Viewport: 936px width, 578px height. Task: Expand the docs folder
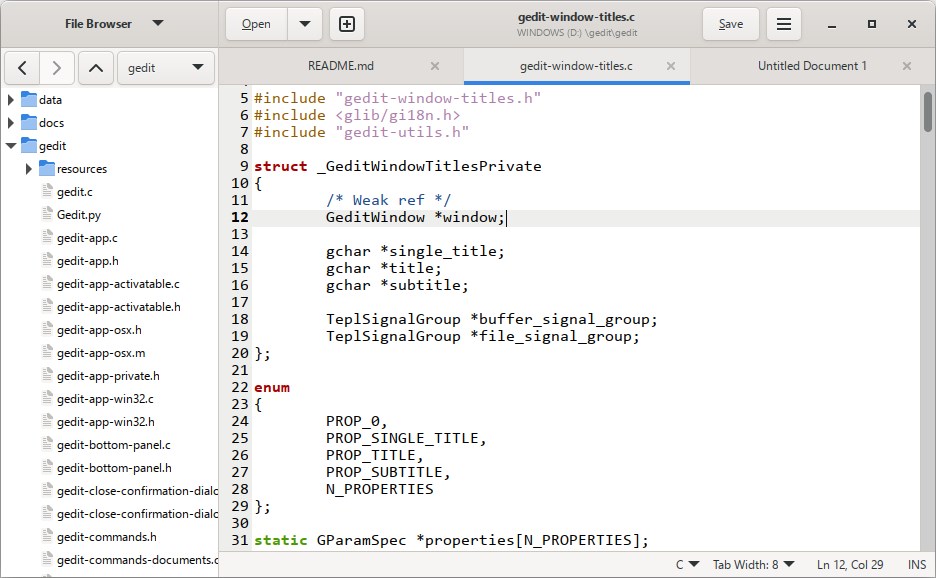(10, 122)
